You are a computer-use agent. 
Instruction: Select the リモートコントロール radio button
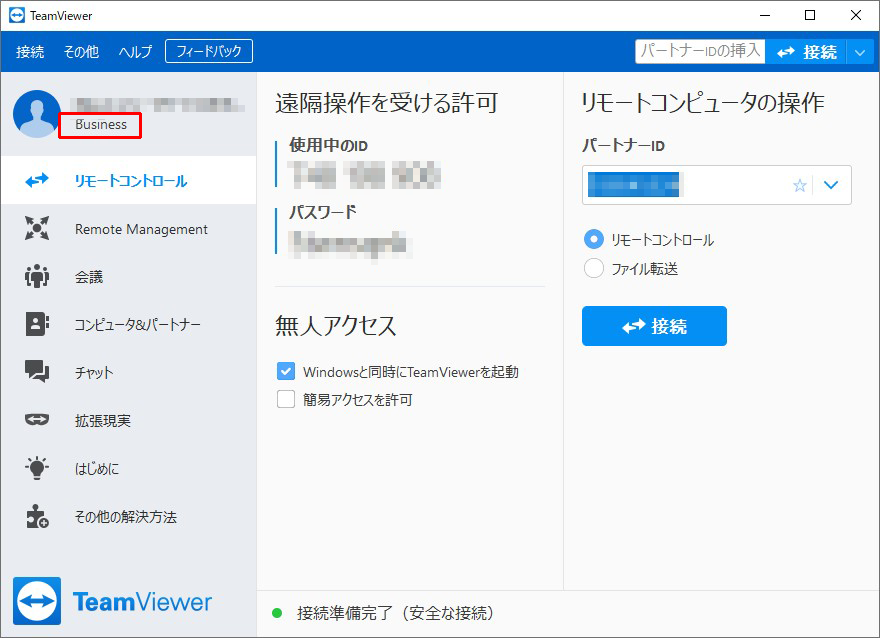click(x=594, y=240)
